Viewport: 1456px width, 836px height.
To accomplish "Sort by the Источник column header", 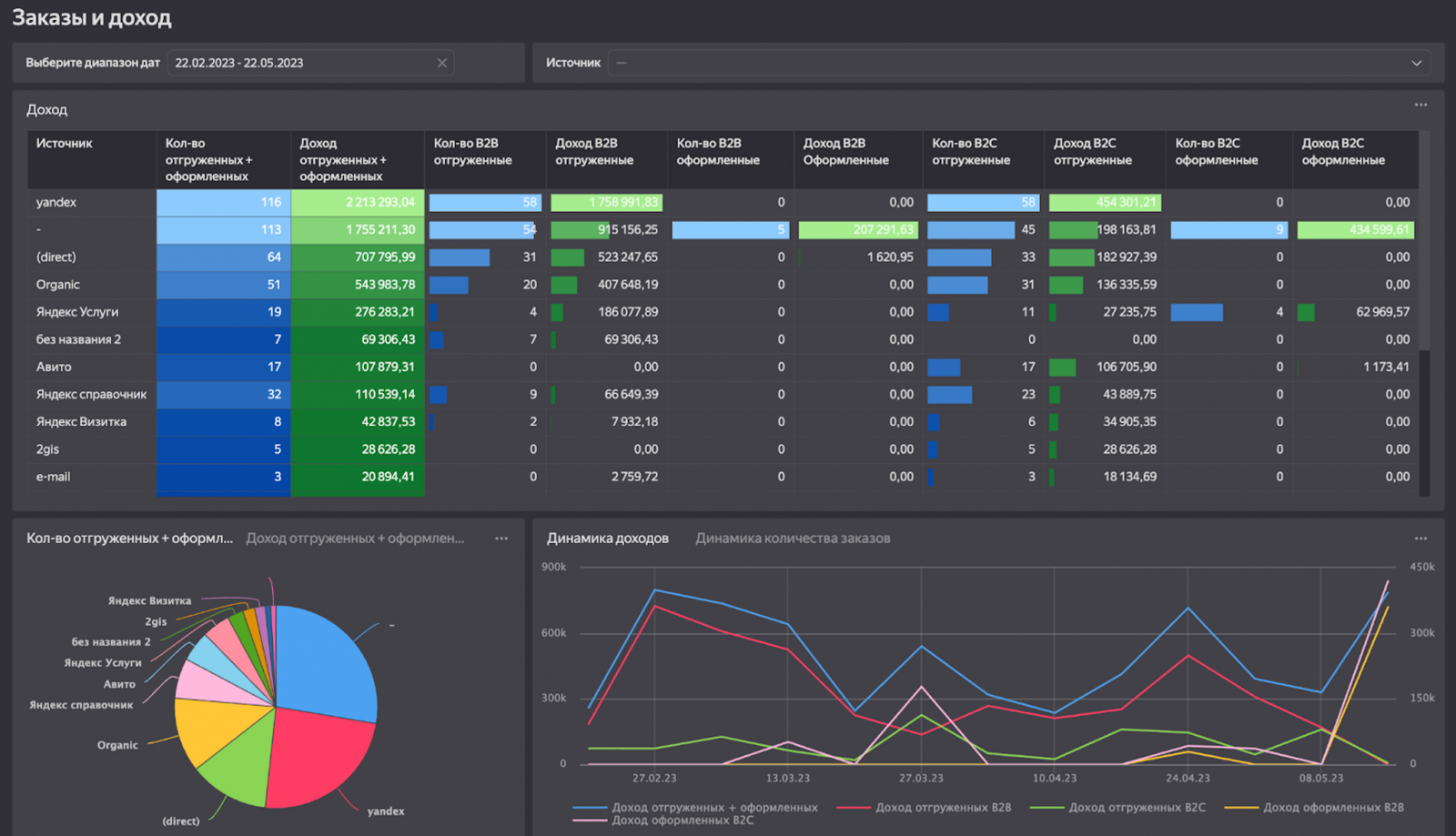I will [65, 144].
